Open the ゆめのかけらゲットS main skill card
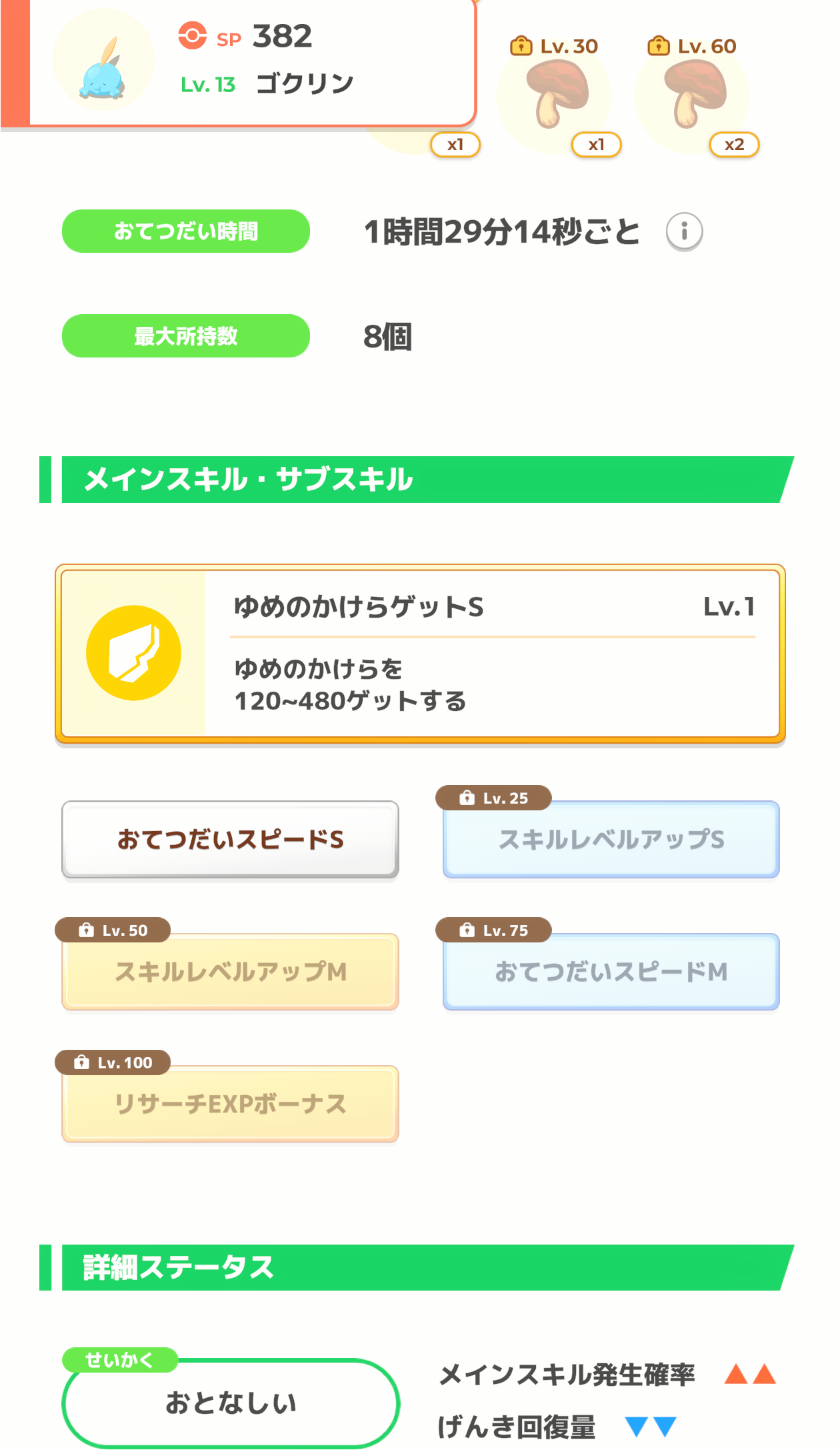 tap(420, 653)
